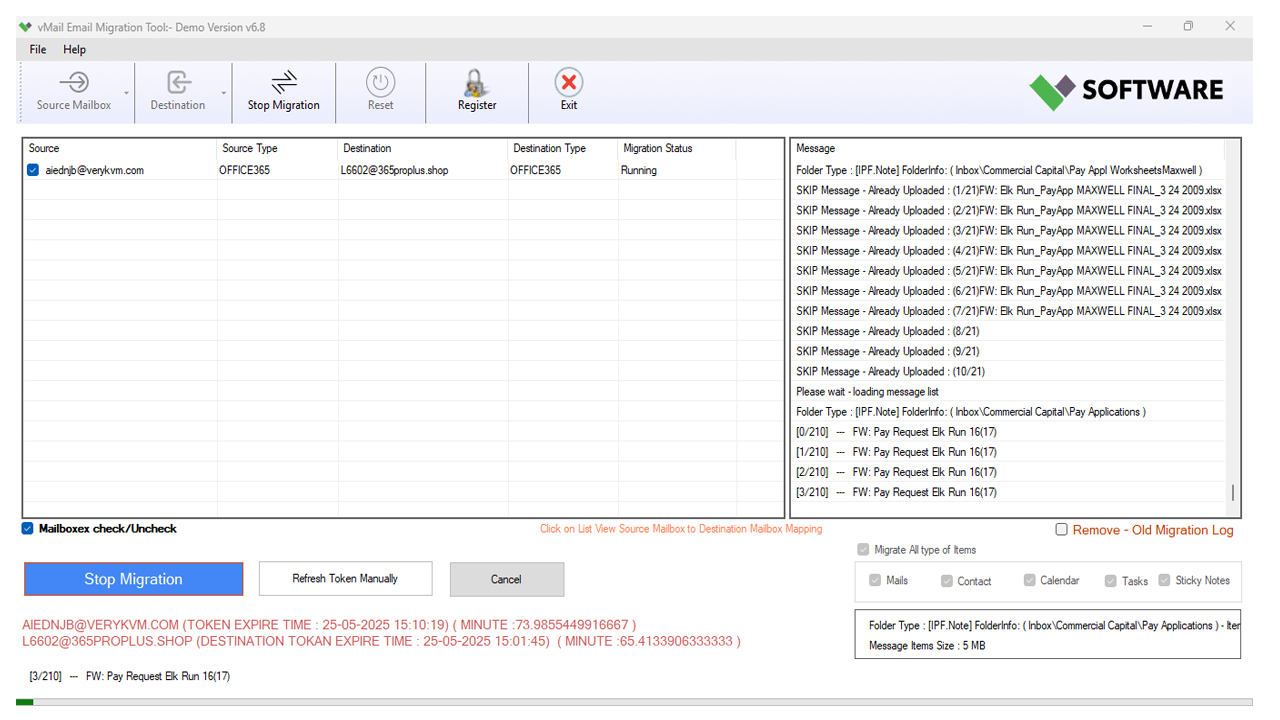Viewport: 1280px width, 720px height.
Task: Toggle the Tasks checkbox
Action: 1110,581
